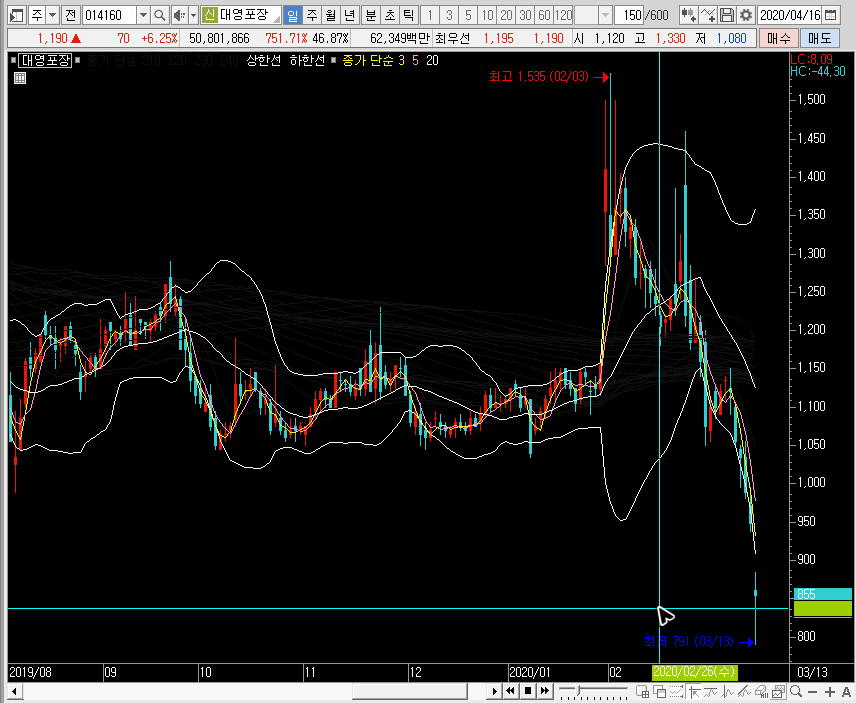Screen dimensions: 856x703
Task: Click the minus zoom-out icon
Action: 812,692
